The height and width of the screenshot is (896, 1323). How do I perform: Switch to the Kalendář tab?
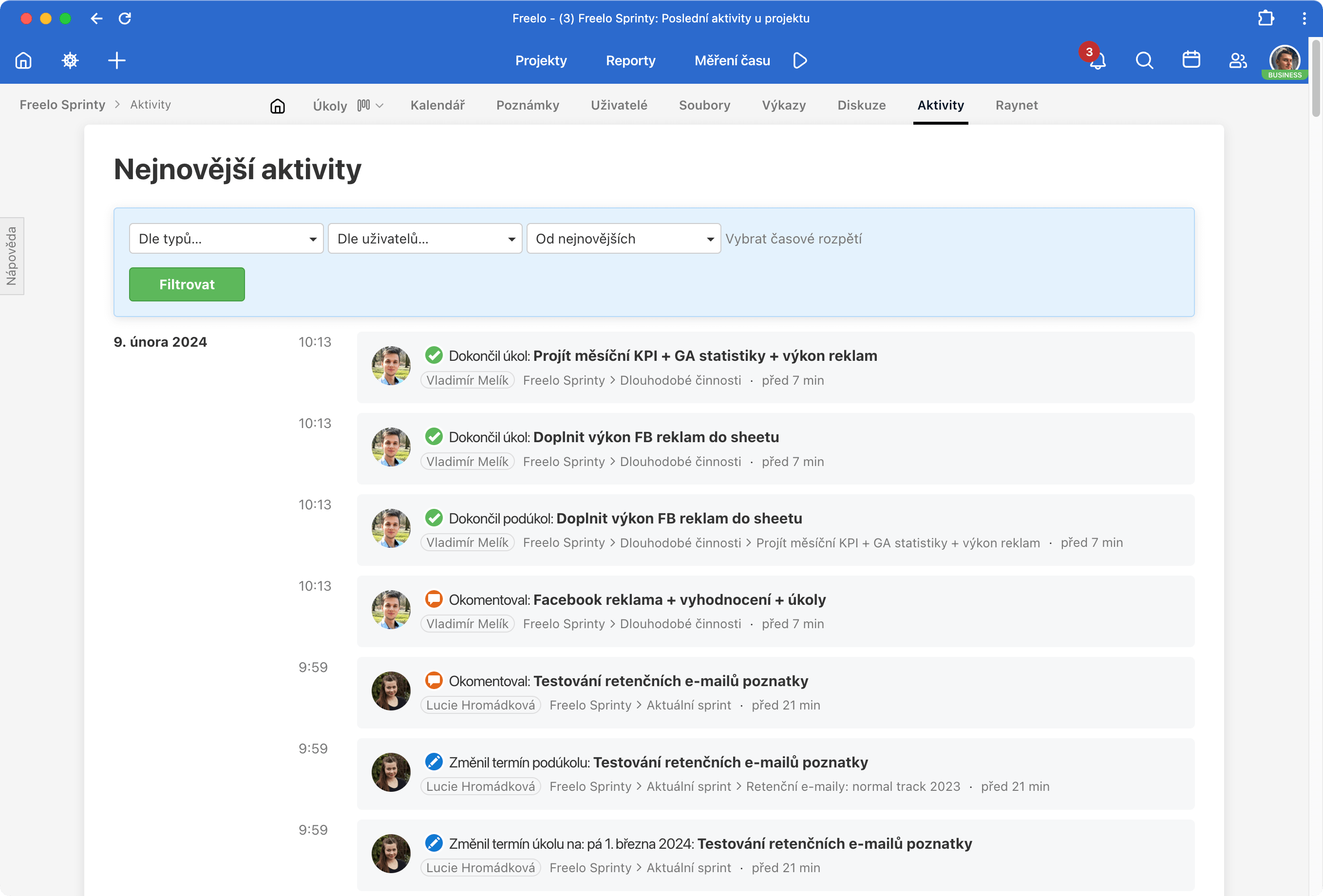(437, 105)
